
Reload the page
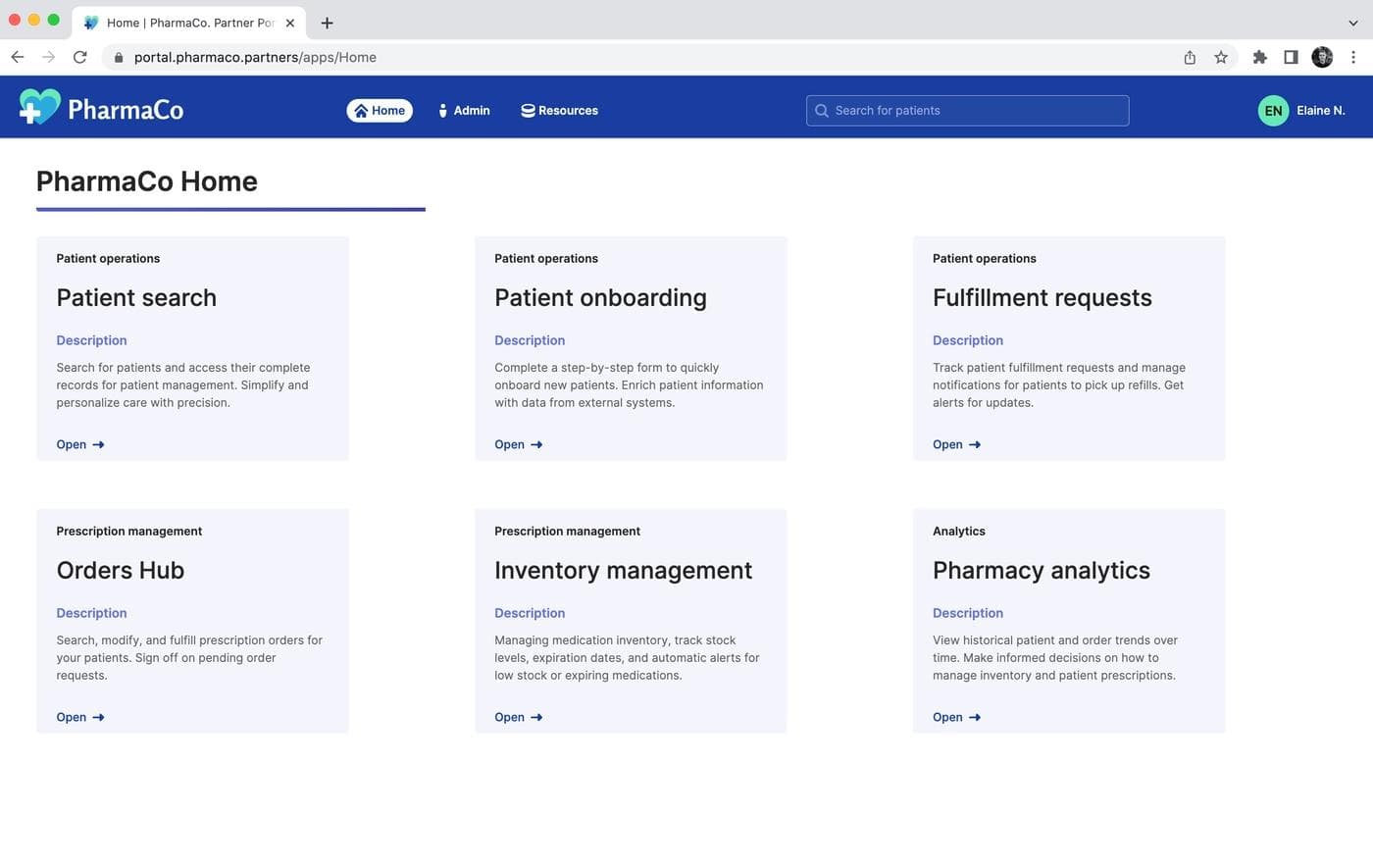(x=80, y=58)
